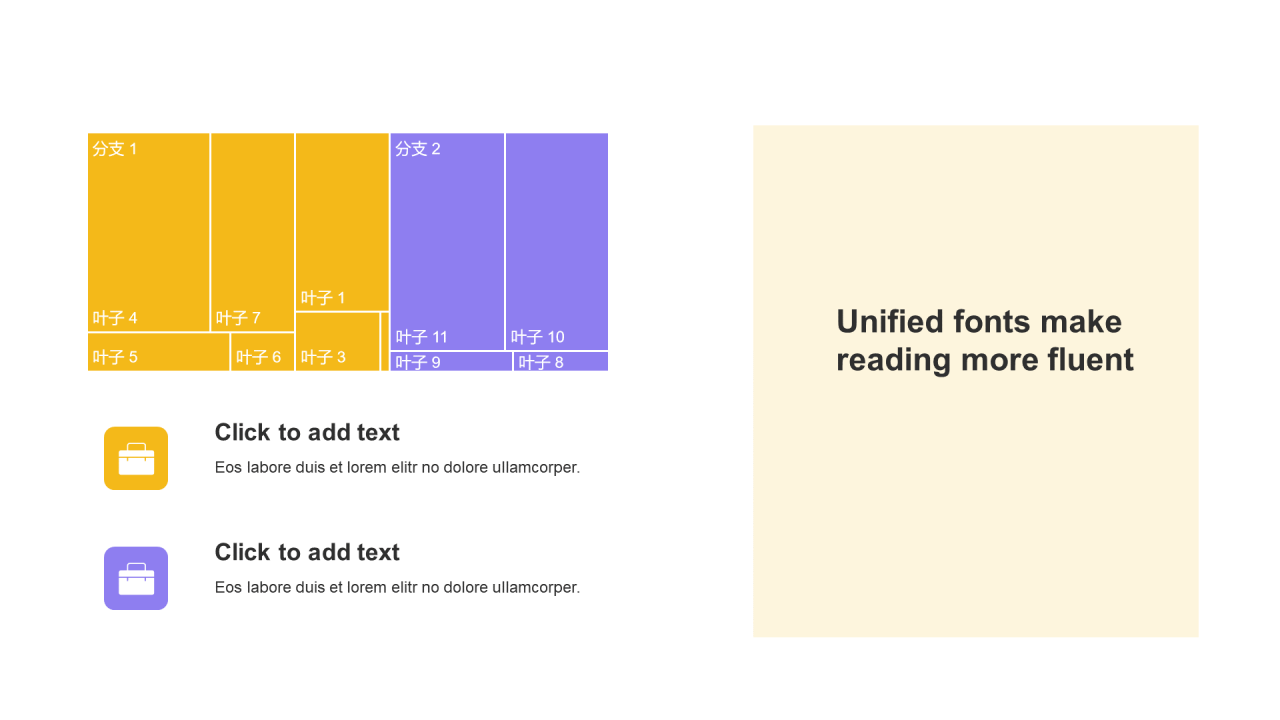Select the 叶子 10 purple block
Viewport: 1280px width, 720px height.
[557, 241]
